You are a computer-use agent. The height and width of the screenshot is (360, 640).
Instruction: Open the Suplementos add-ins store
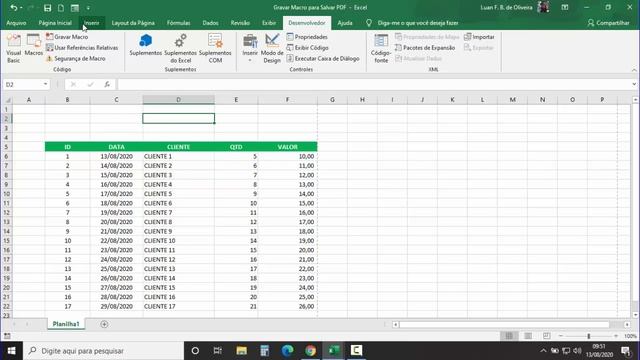[x=146, y=46]
